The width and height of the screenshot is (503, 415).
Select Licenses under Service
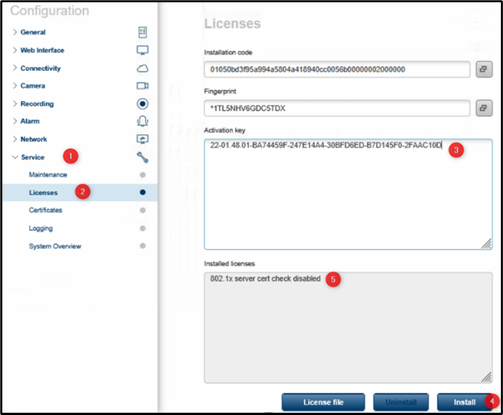[43, 193]
